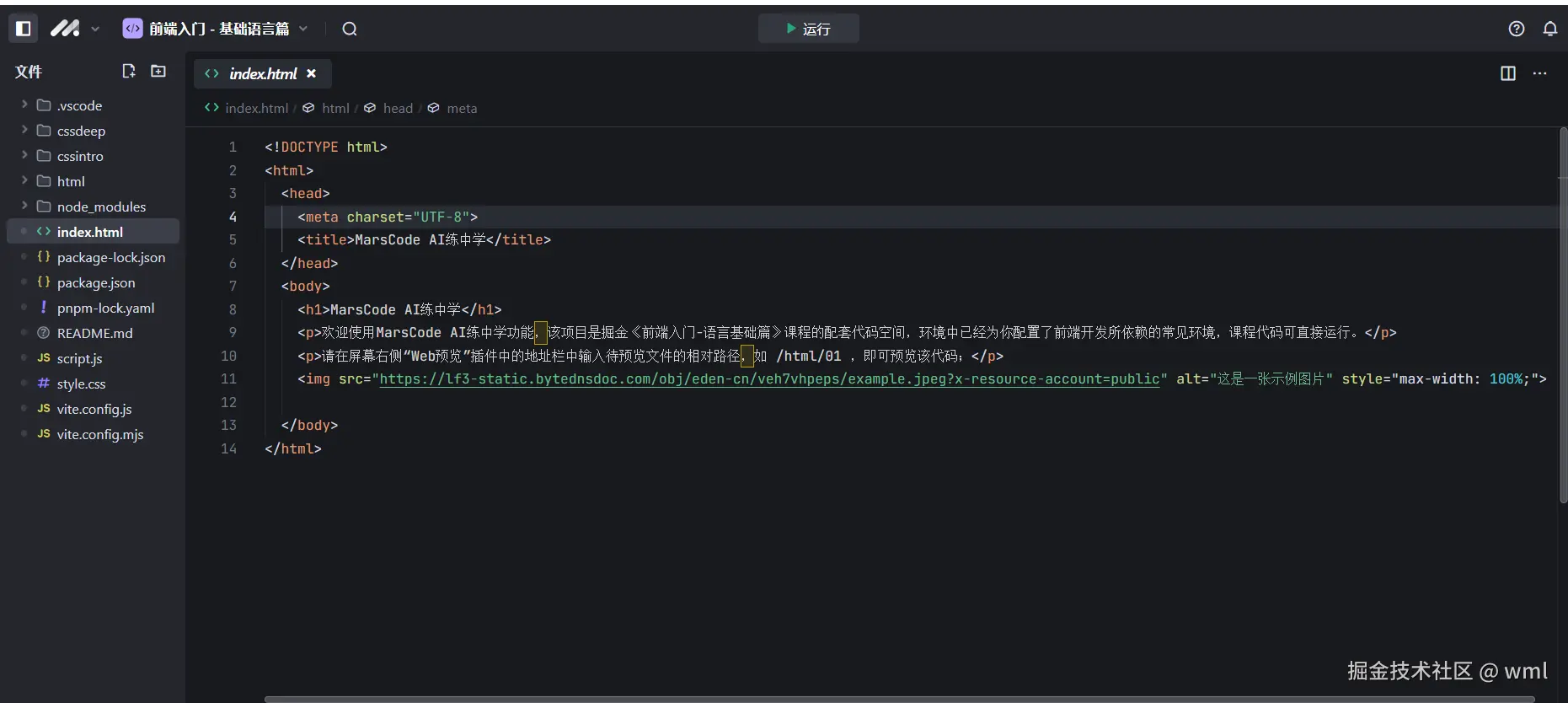Open the notifications bell icon
Viewport: 1568px width, 703px height.
pyautogui.click(x=1550, y=29)
